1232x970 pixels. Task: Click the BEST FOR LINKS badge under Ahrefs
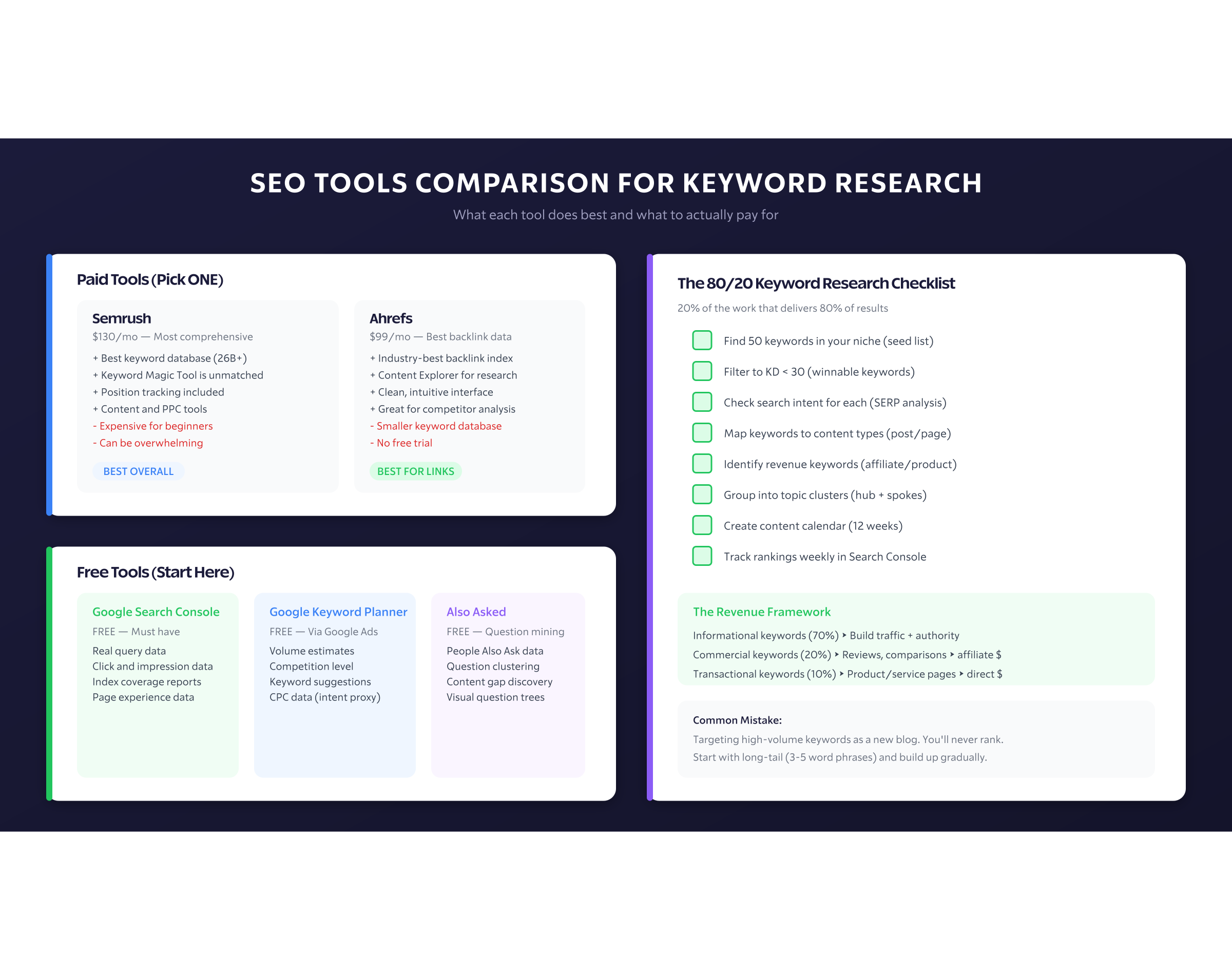pos(416,471)
